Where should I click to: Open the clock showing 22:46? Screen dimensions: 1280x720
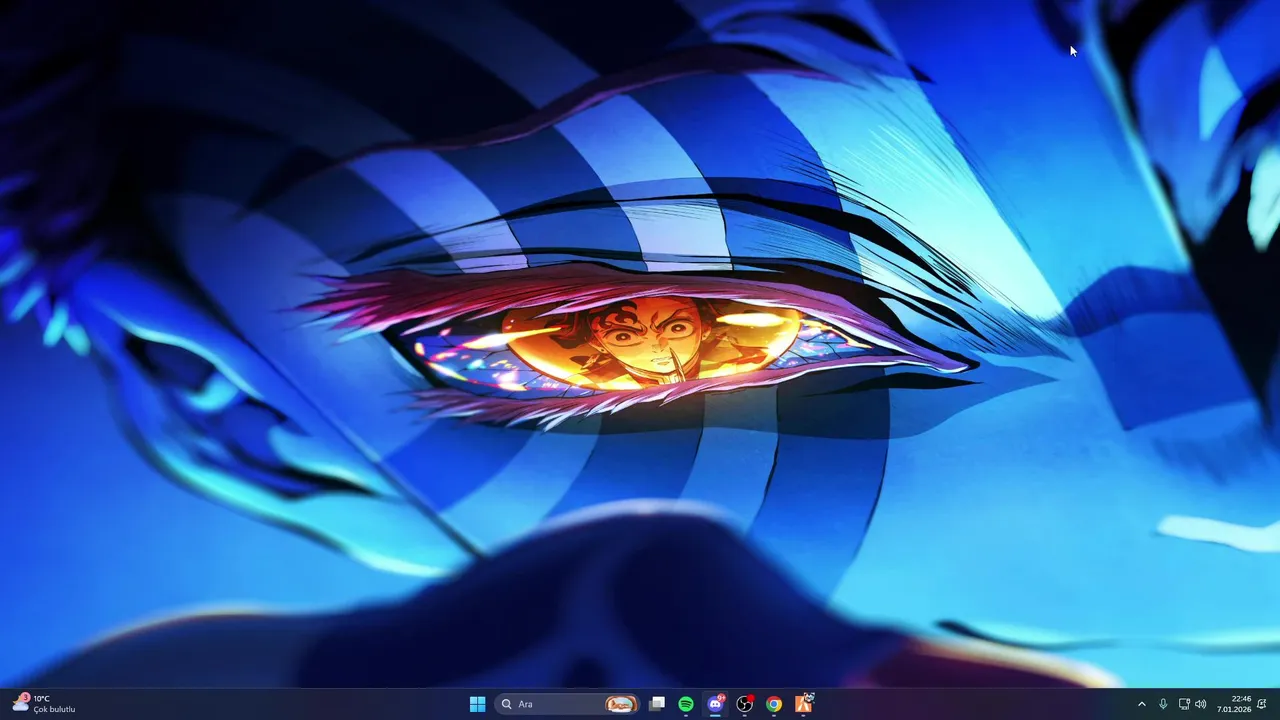[x=1234, y=704]
